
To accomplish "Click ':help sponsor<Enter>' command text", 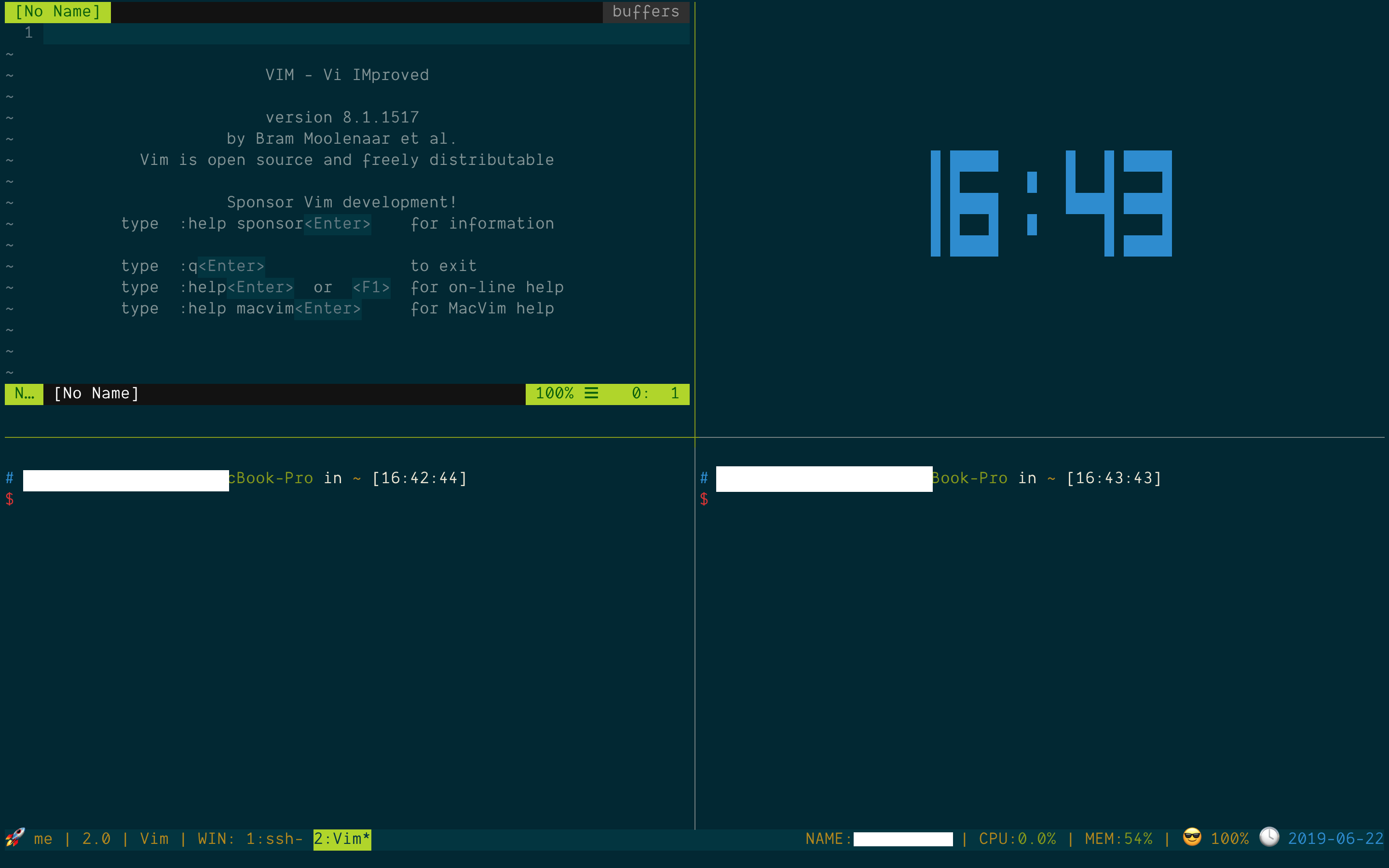I will [275, 224].
